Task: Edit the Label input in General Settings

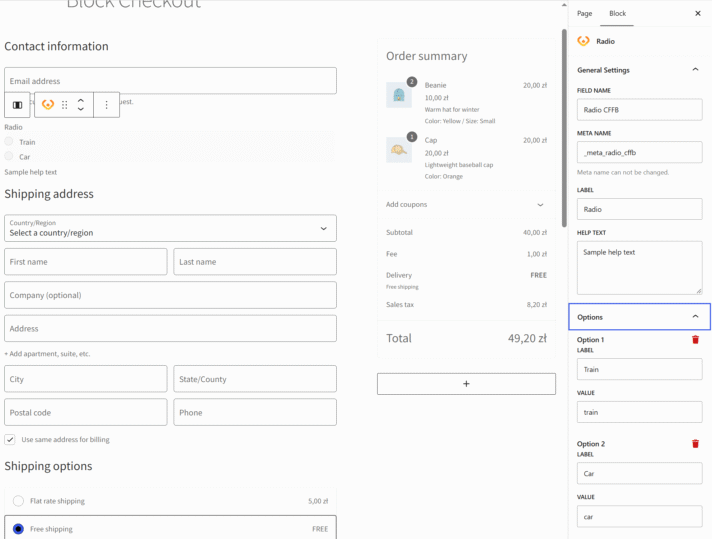Action: click(x=639, y=209)
